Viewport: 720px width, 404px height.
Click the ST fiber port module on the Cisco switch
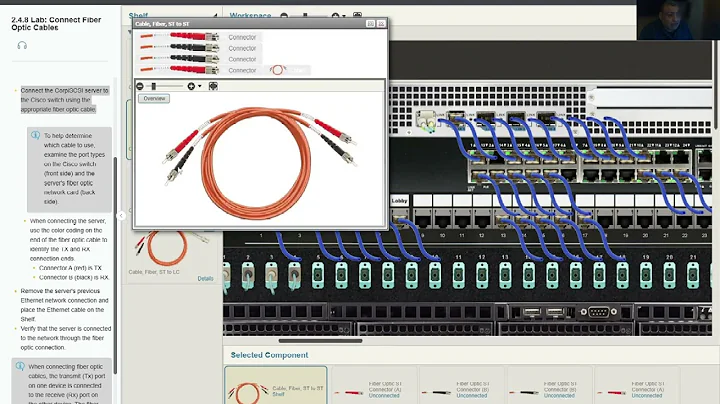point(426,120)
